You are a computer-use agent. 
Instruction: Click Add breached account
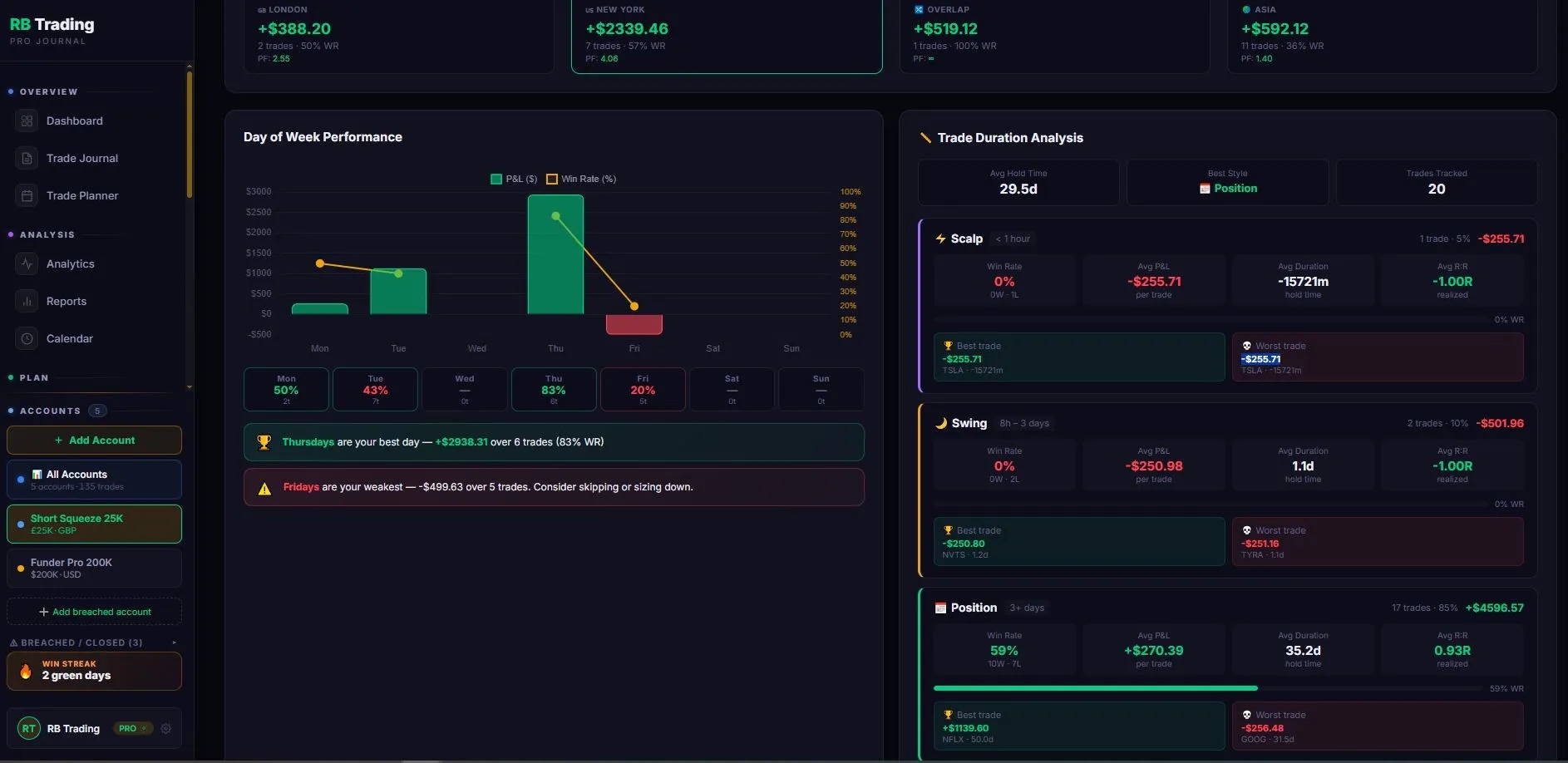pos(94,612)
